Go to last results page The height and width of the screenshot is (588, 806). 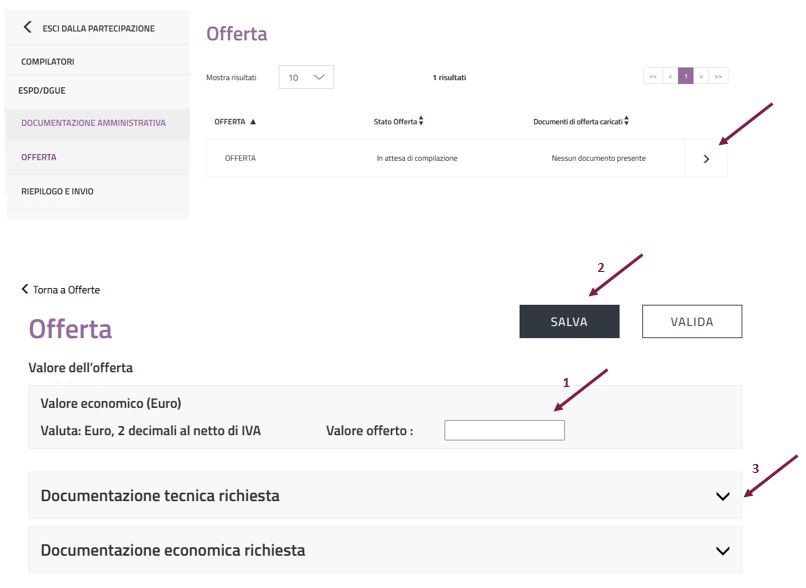(x=718, y=77)
